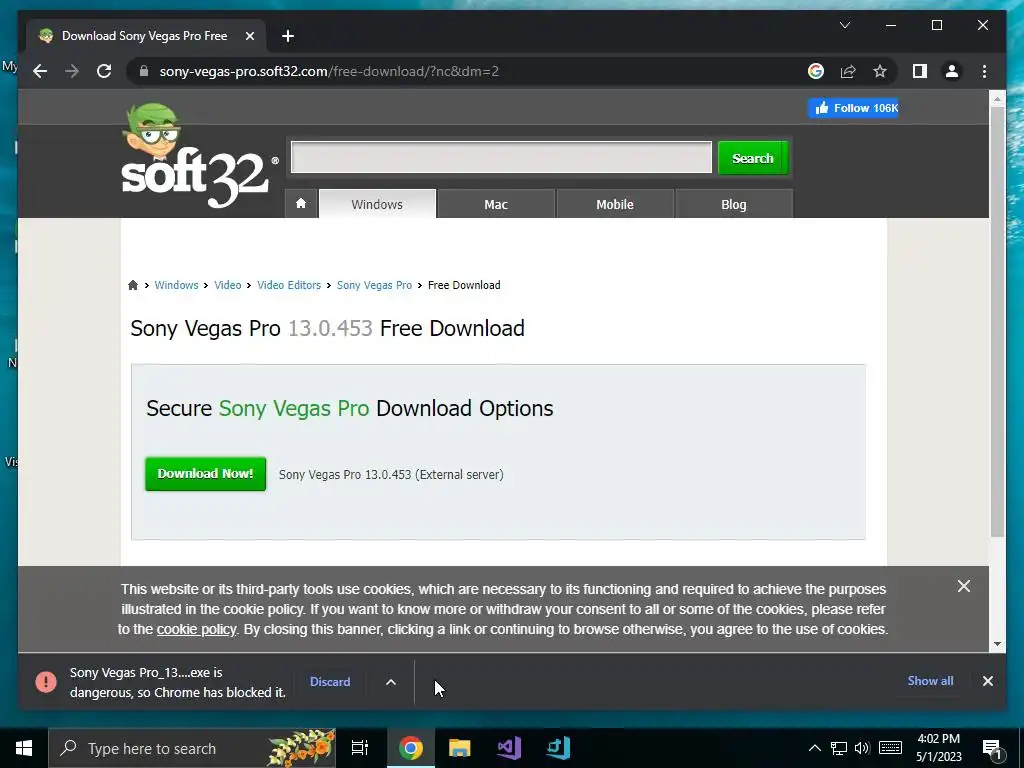Click the green Download Now! button
Image resolution: width=1024 pixels, height=768 pixels.
point(205,473)
